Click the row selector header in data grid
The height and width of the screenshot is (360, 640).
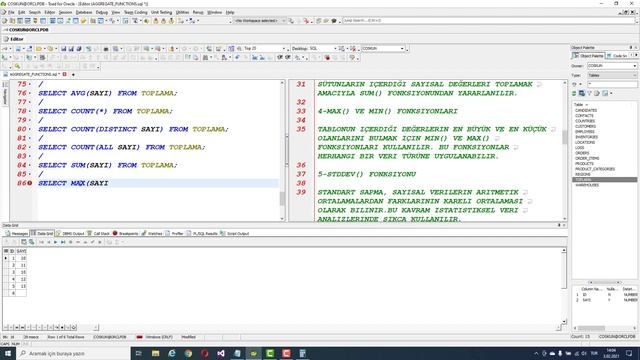[6, 251]
